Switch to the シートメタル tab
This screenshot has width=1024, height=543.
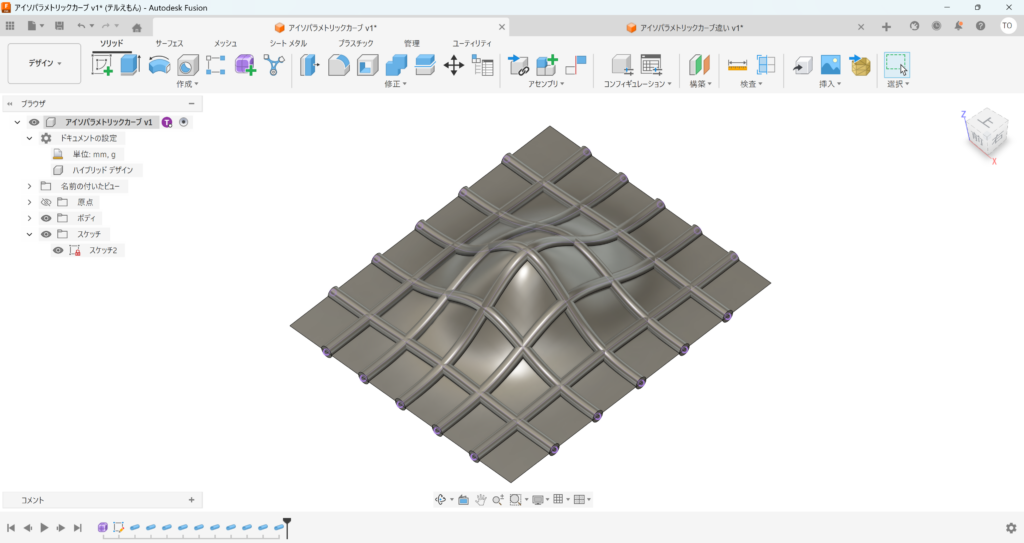coord(288,43)
